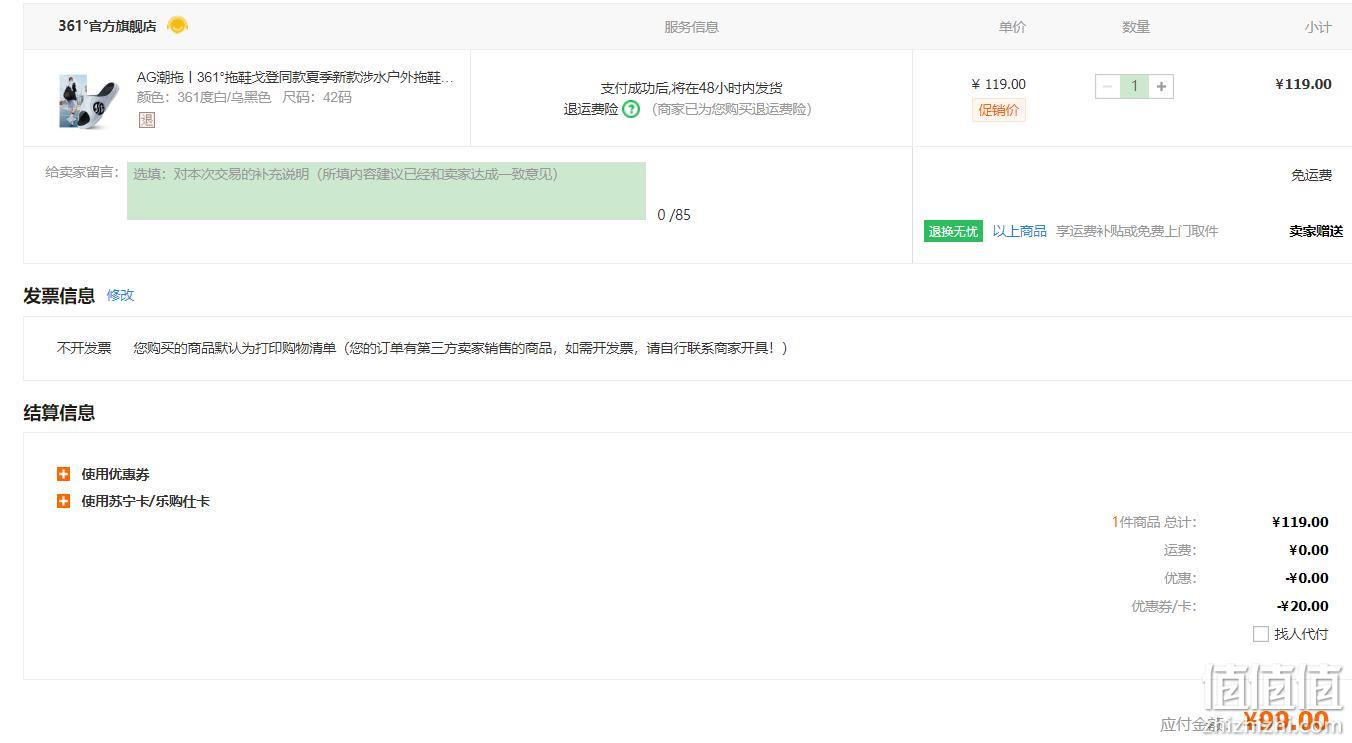The width and height of the screenshot is (1352, 743).
Task: Click the 服务信息 column header
Action: (x=691, y=27)
